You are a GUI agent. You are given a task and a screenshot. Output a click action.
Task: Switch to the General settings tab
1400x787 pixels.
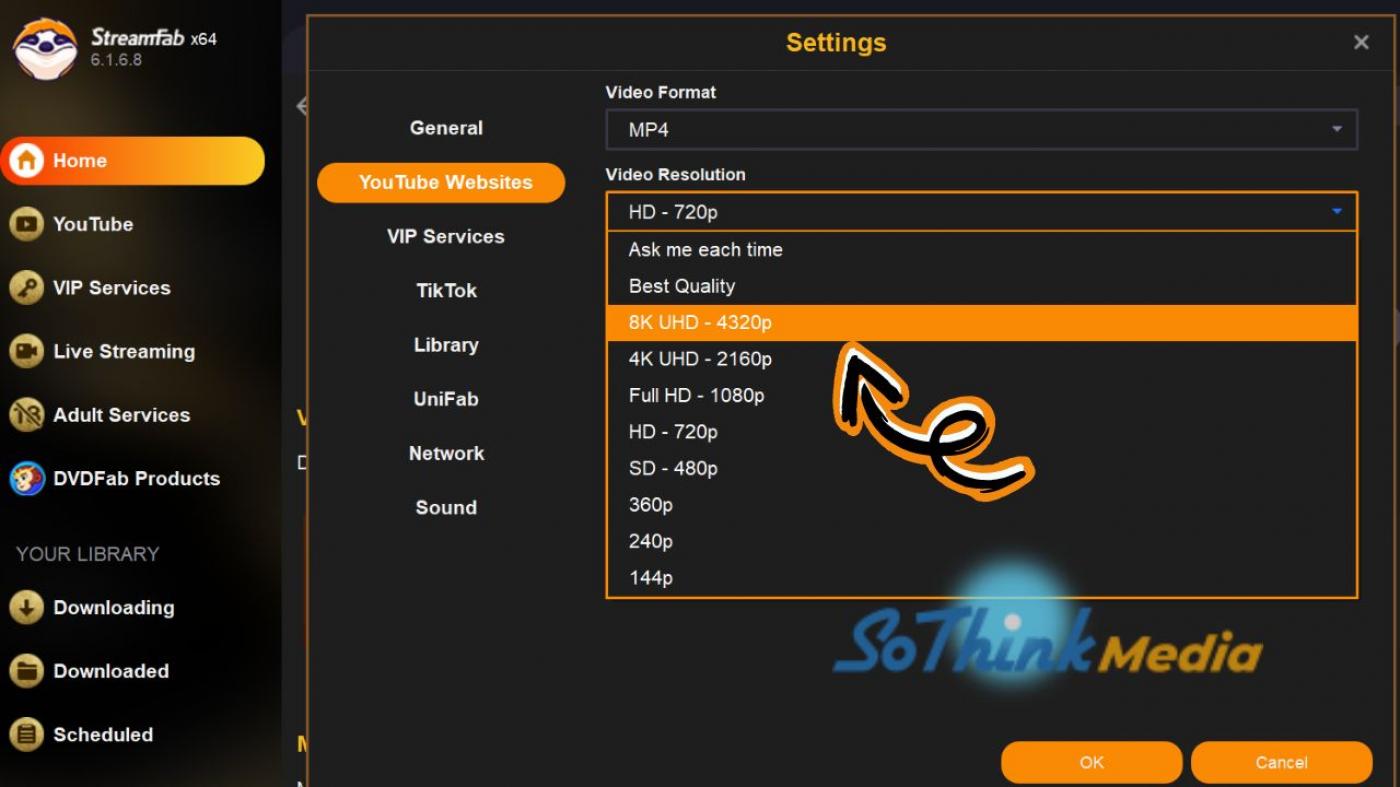[x=446, y=128]
